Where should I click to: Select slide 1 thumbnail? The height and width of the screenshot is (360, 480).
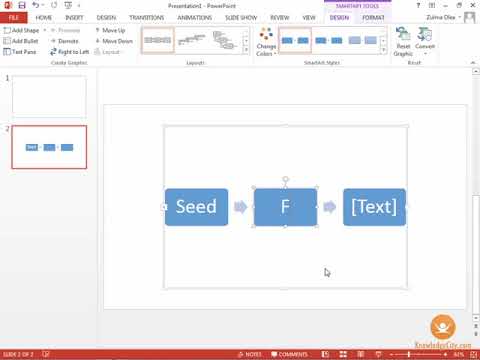click(49, 96)
